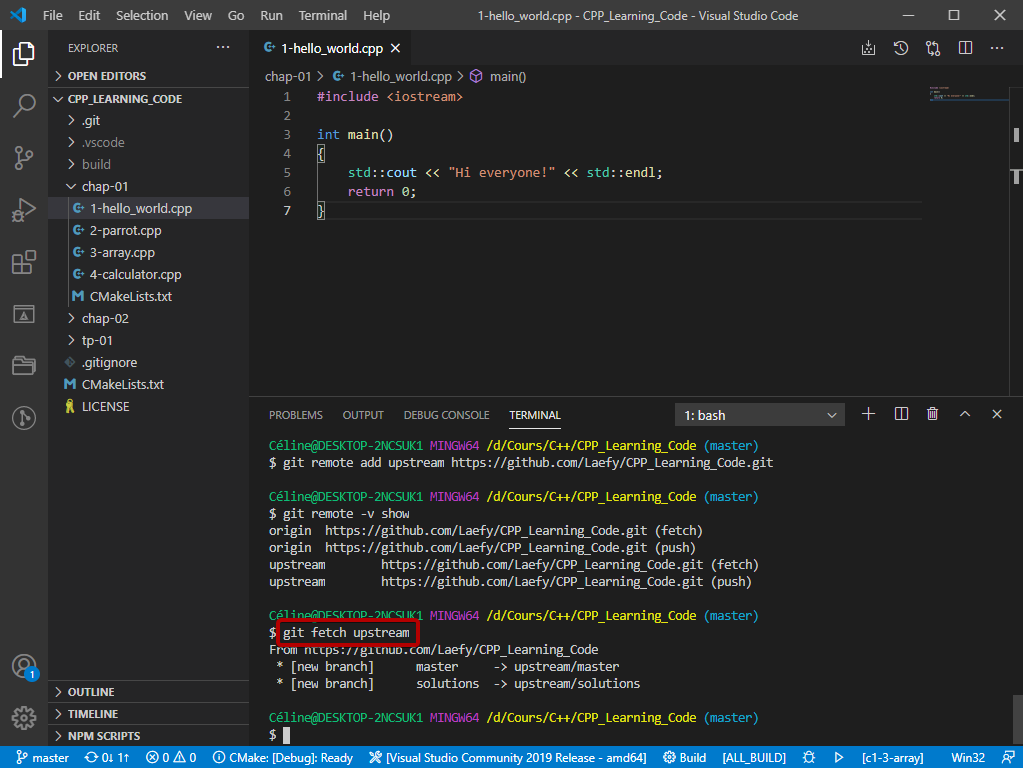Expand the Timeline section
Image resolution: width=1023 pixels, height=768 pixels.
[149, 714]
